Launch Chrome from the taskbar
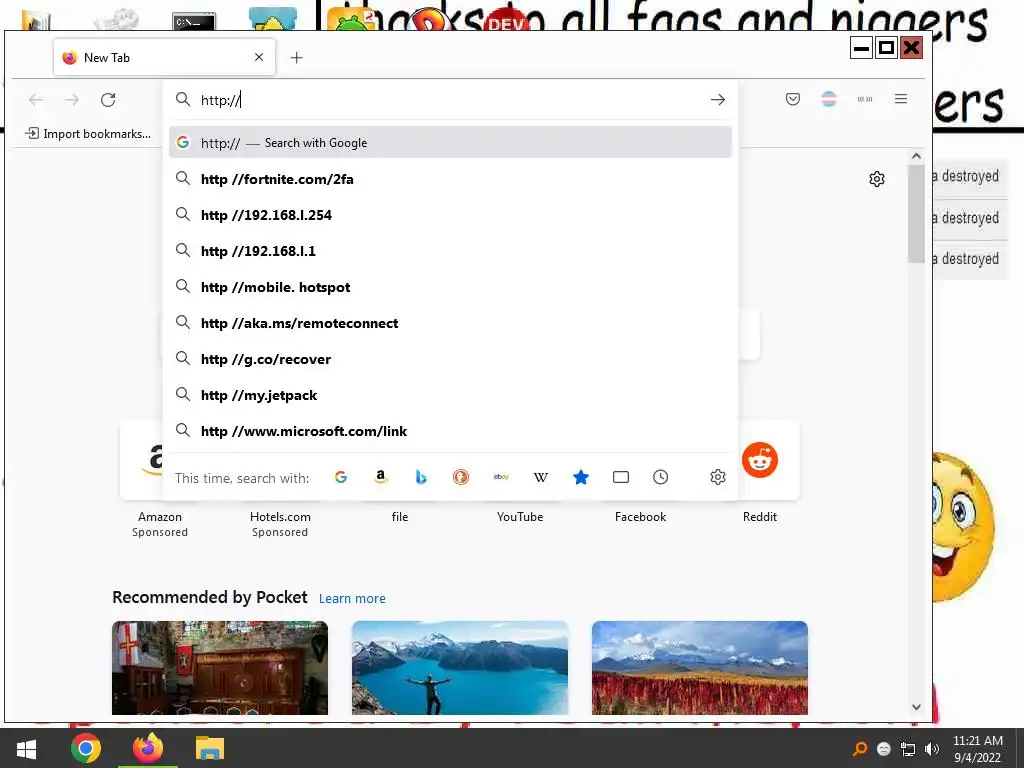 coord(86,748)
